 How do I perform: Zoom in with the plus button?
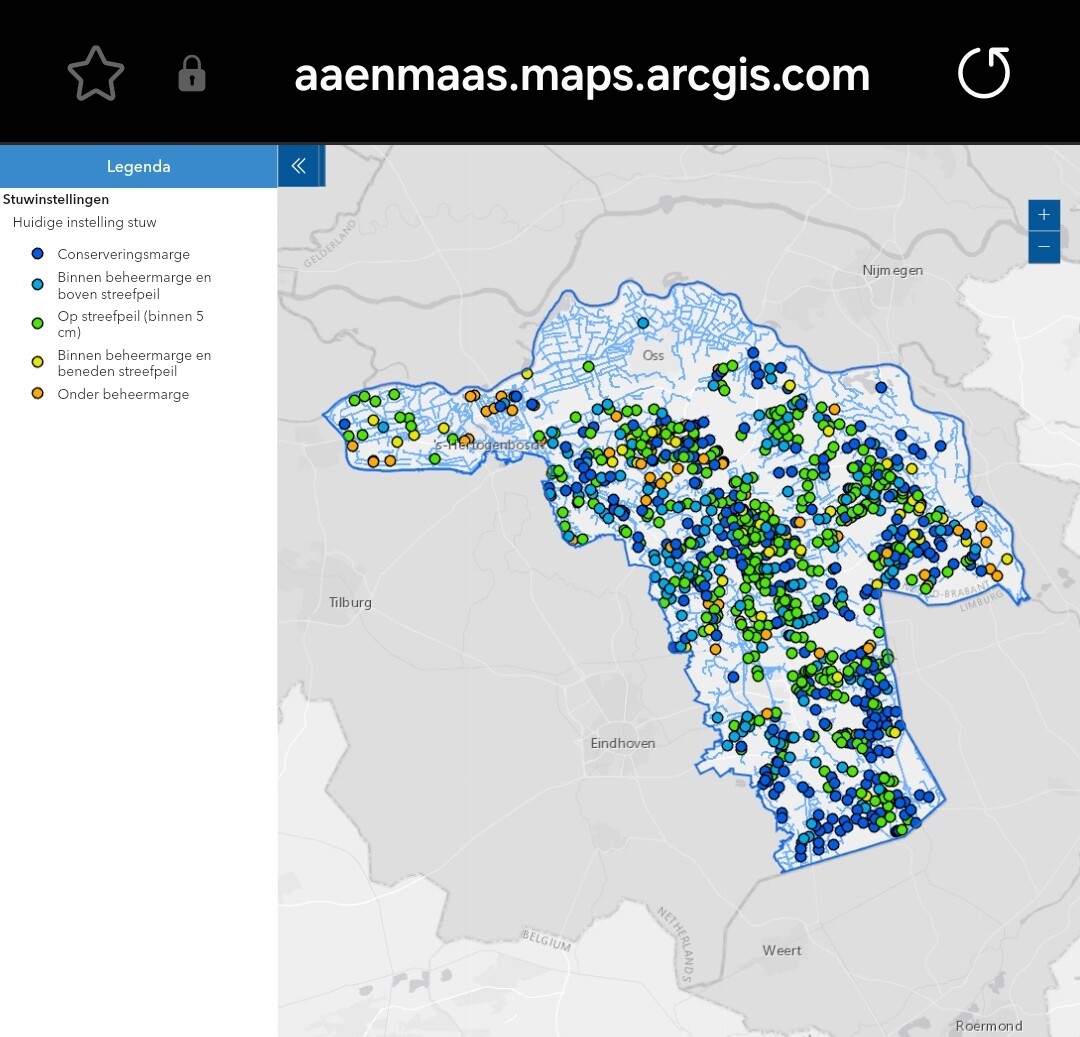pyautogui.click(x=1043, y=215)
